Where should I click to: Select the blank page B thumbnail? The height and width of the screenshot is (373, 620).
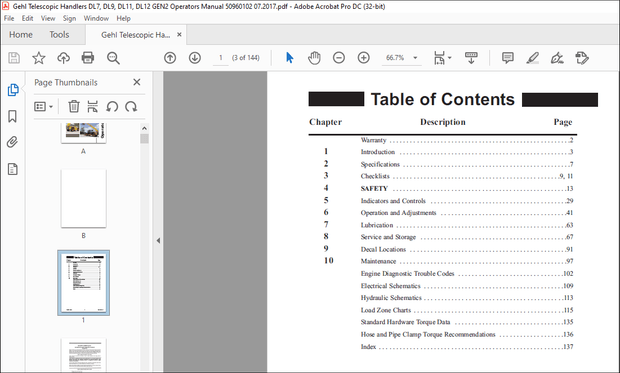click(x=83, y=199)
